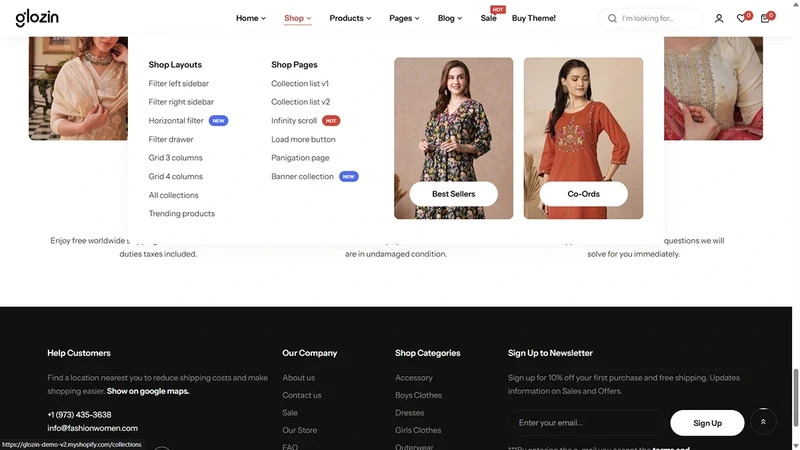Open Accessory category link
Screen dimensions: 800x450
pos(414,378)
